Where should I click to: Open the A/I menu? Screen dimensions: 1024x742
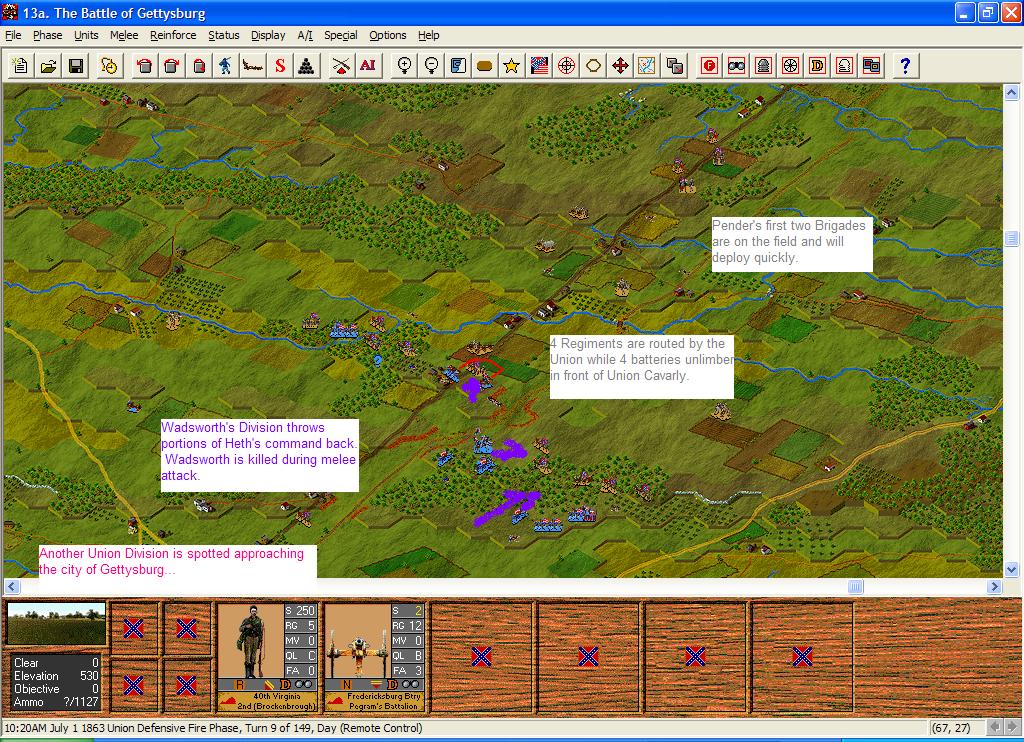(x=305, y=35)
